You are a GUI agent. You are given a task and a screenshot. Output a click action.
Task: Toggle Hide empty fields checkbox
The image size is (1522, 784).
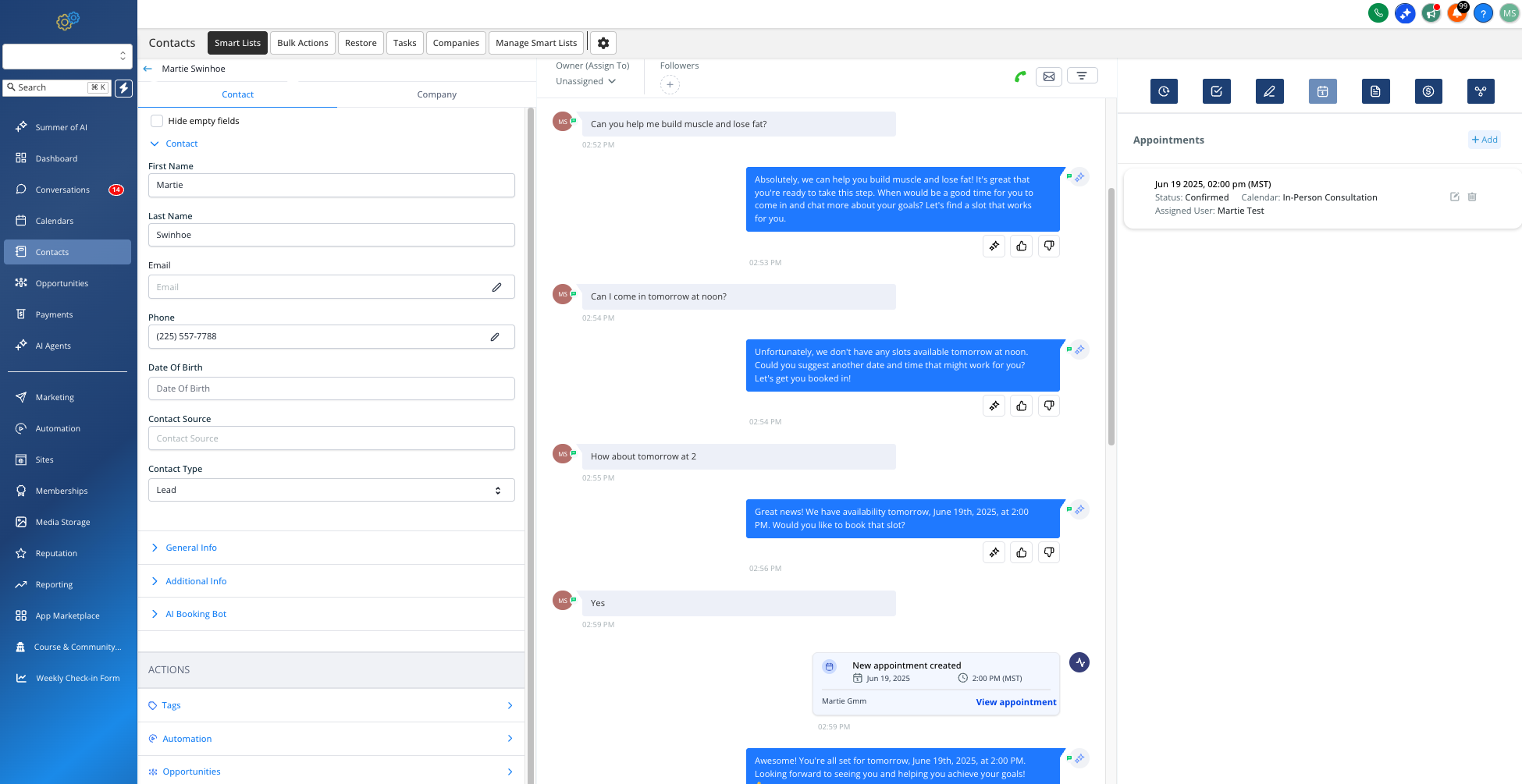pos(157,121)
